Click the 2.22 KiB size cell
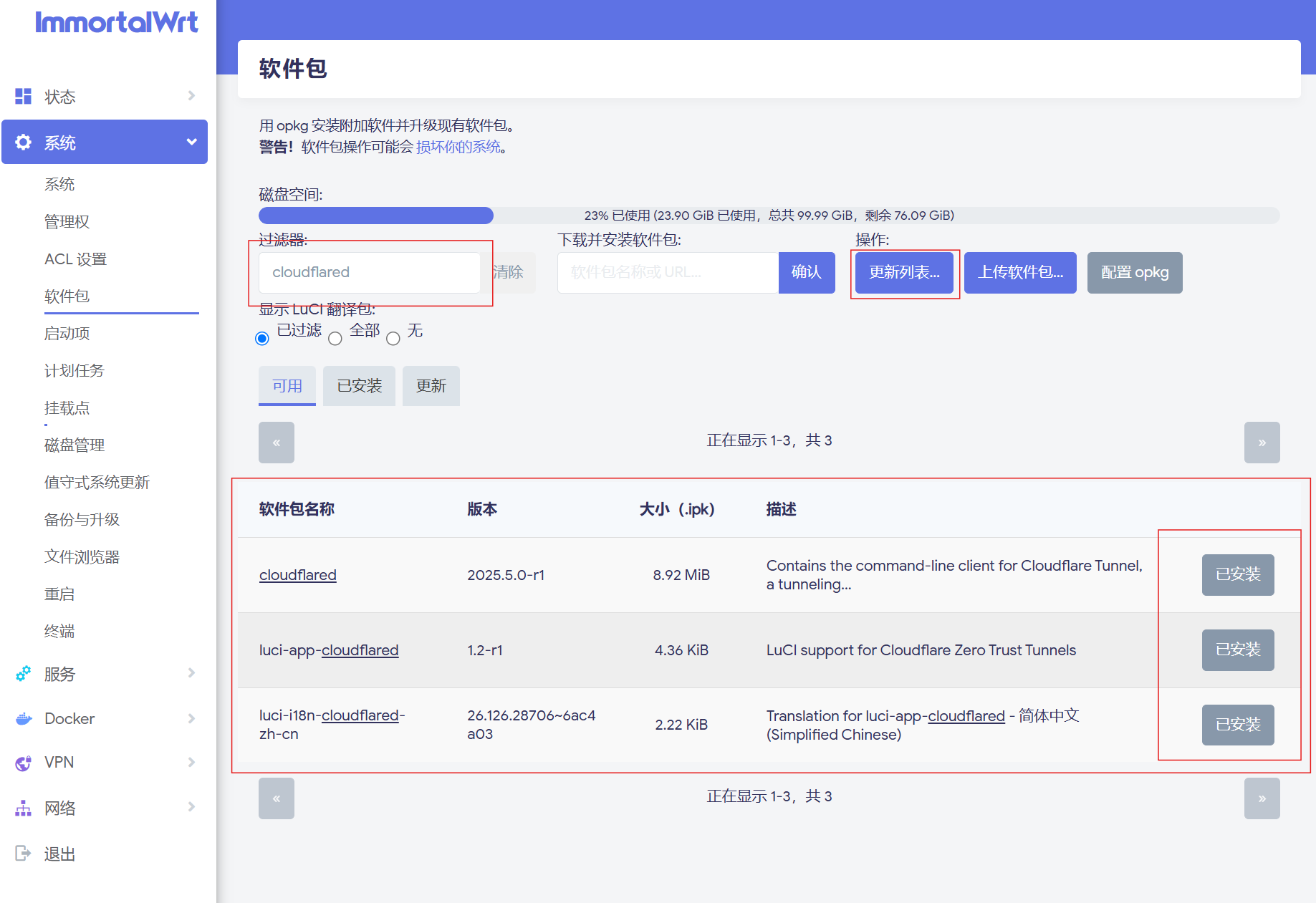1316x903 pixels. click(x=681, y=725)
